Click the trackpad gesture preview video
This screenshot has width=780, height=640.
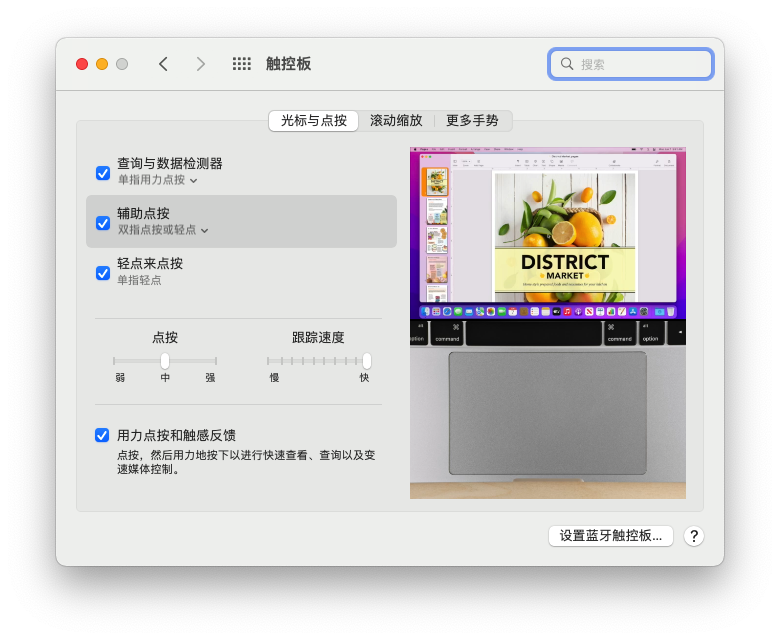(547, 324)
